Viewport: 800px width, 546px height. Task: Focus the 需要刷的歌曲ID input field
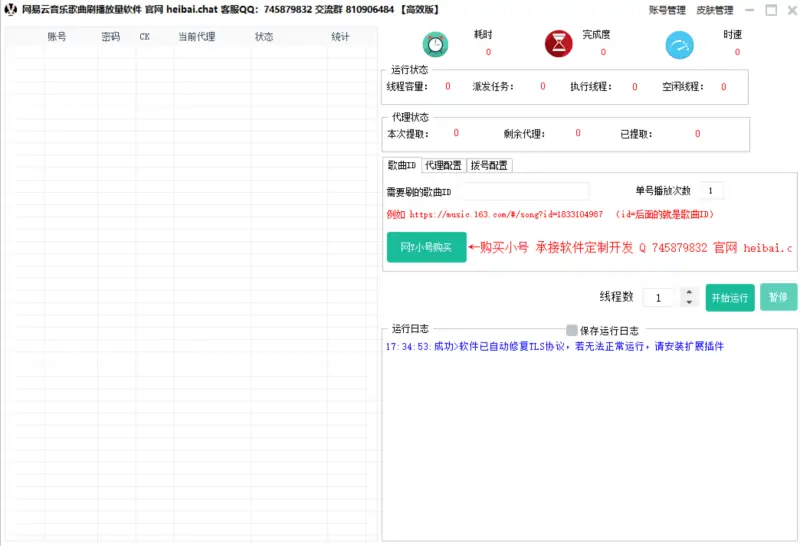click(521, 191)
